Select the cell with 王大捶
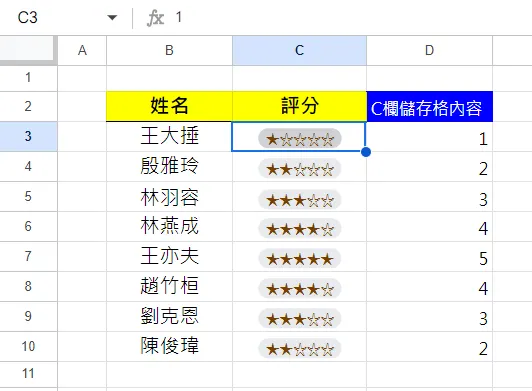The width and height of the screenshot is (532, 391). click(169, 136)
